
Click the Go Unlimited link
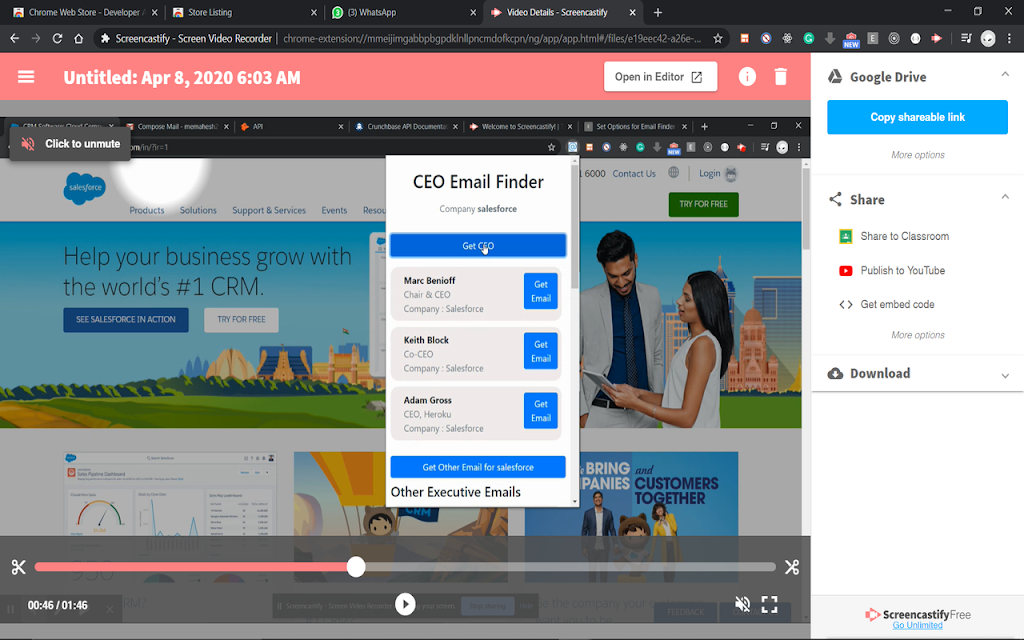[917, 625]
